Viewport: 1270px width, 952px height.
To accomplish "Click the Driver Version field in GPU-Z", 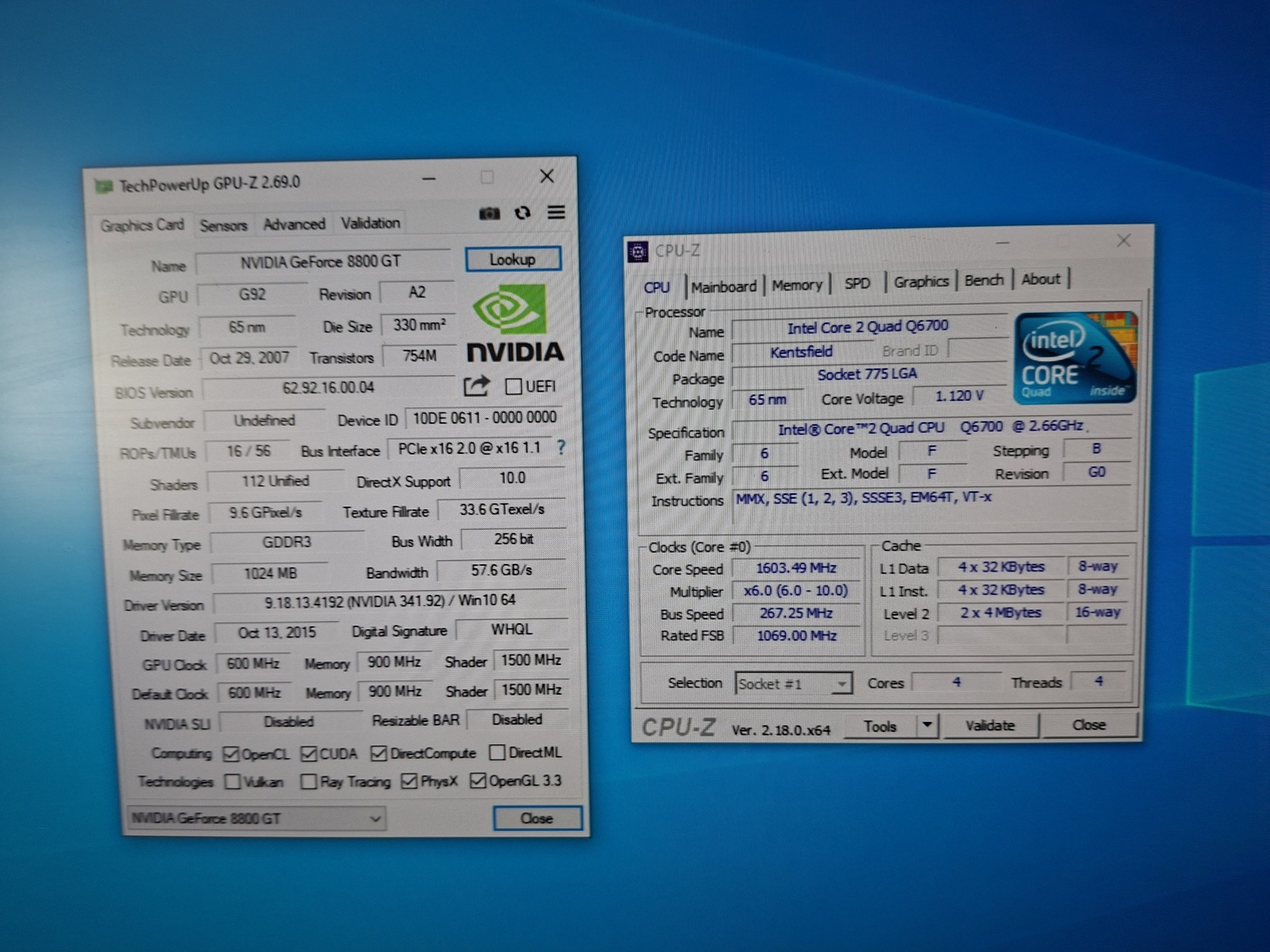I will click(390, 601).
